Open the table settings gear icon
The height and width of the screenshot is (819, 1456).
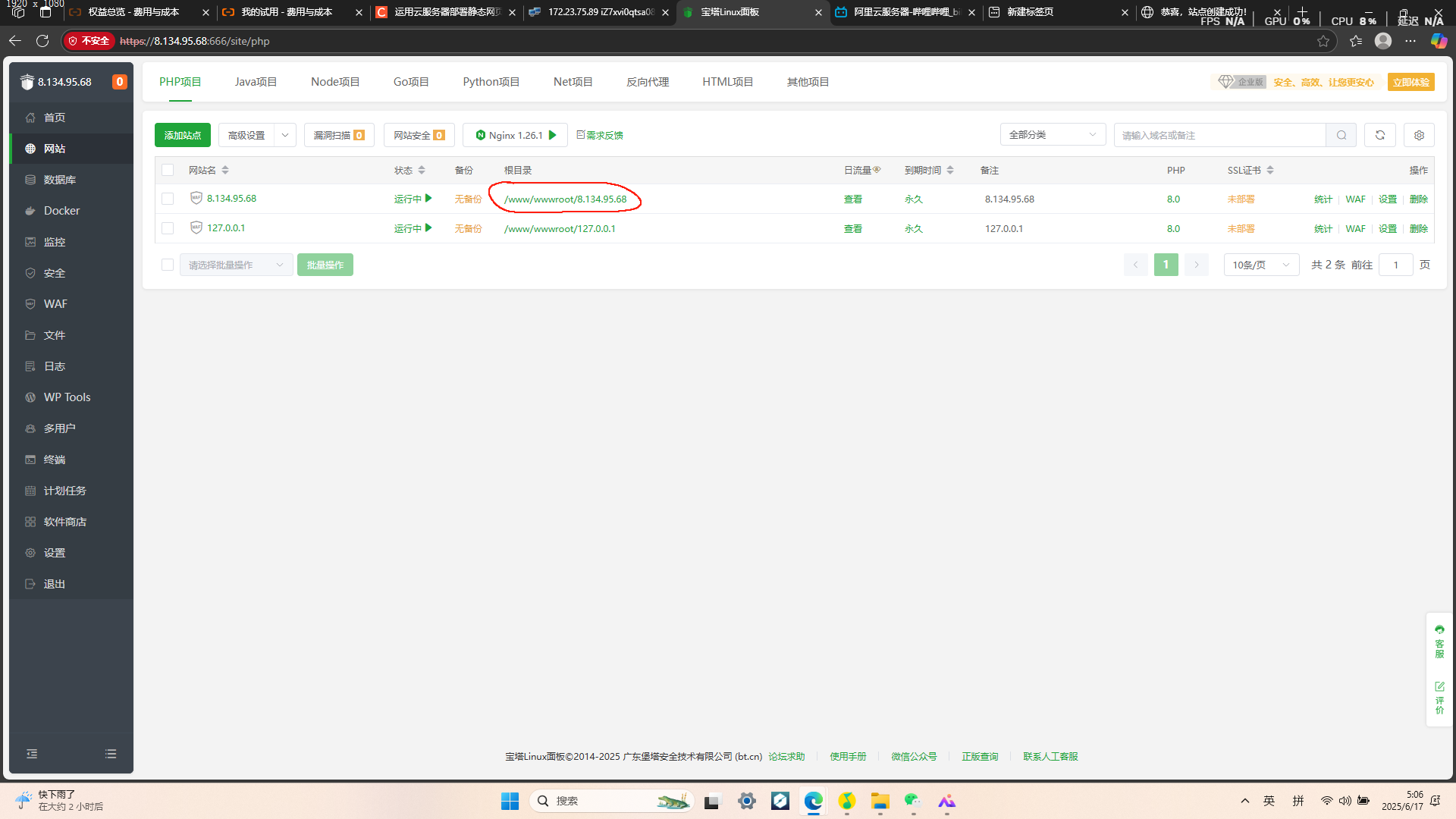click(1419, 135)
